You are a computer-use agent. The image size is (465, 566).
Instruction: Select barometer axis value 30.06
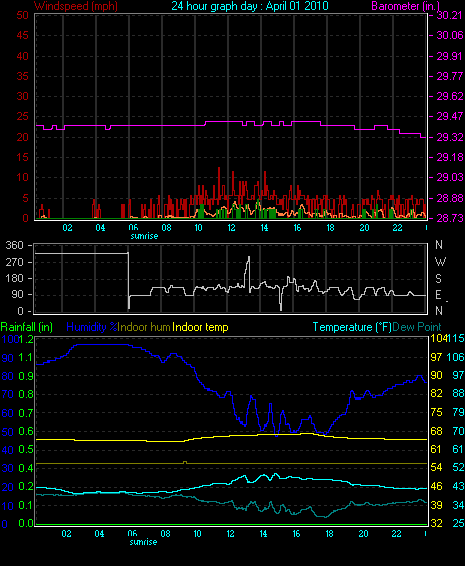pyautogui.click(x=449, y=35)
